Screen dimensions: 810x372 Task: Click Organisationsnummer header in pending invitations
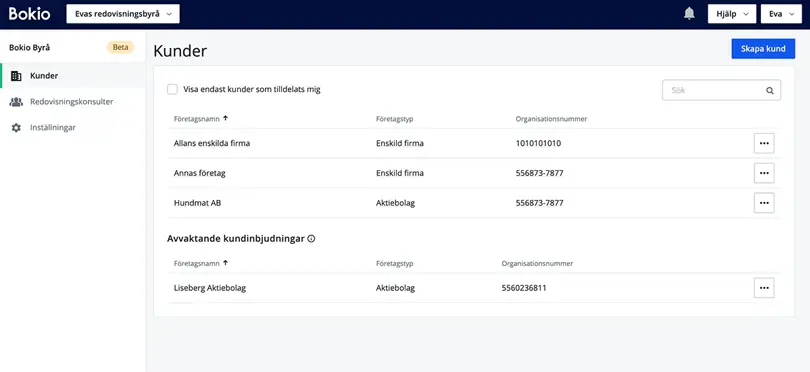coord(537,264)
